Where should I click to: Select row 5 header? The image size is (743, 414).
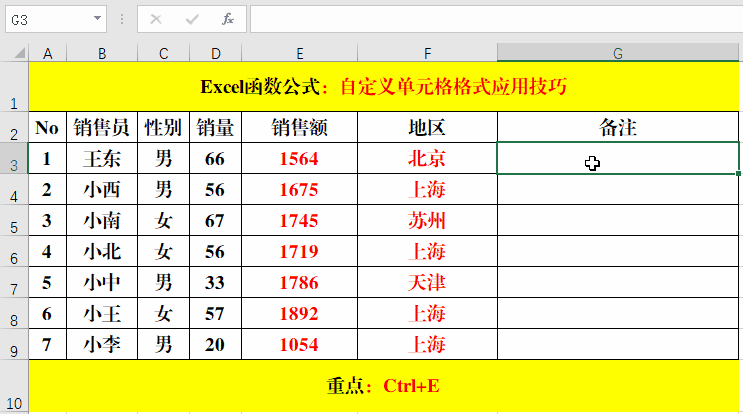(14, 220)
